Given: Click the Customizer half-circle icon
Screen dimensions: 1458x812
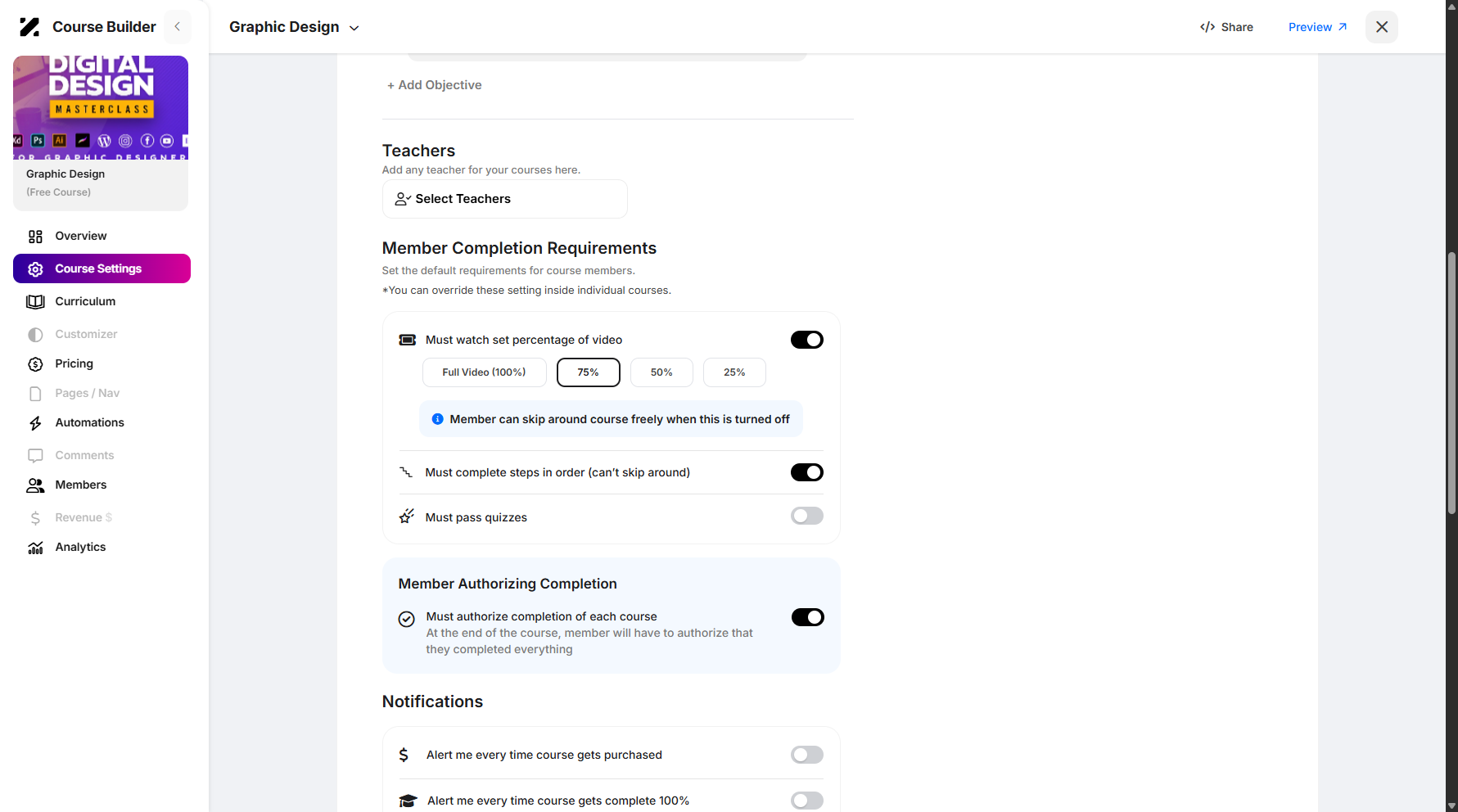Looking at the screenshot, I should pos(35,335).
